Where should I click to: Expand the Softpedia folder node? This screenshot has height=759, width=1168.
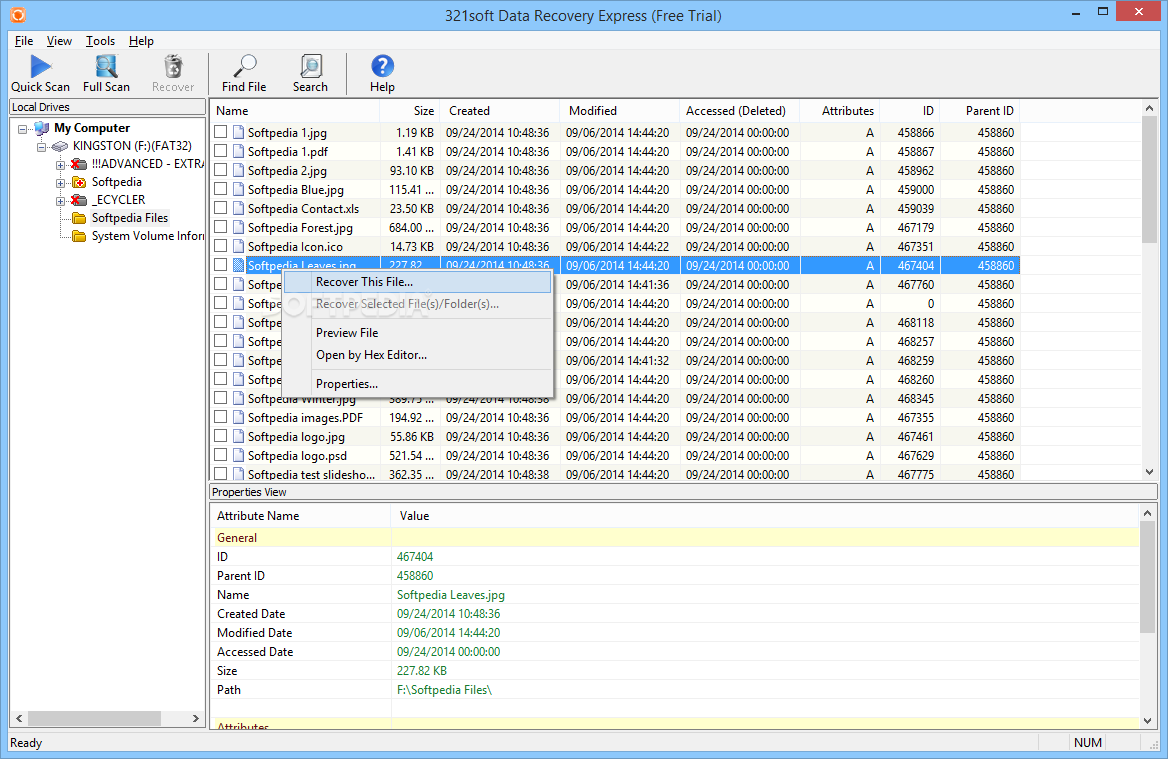[x=60, y=182]
